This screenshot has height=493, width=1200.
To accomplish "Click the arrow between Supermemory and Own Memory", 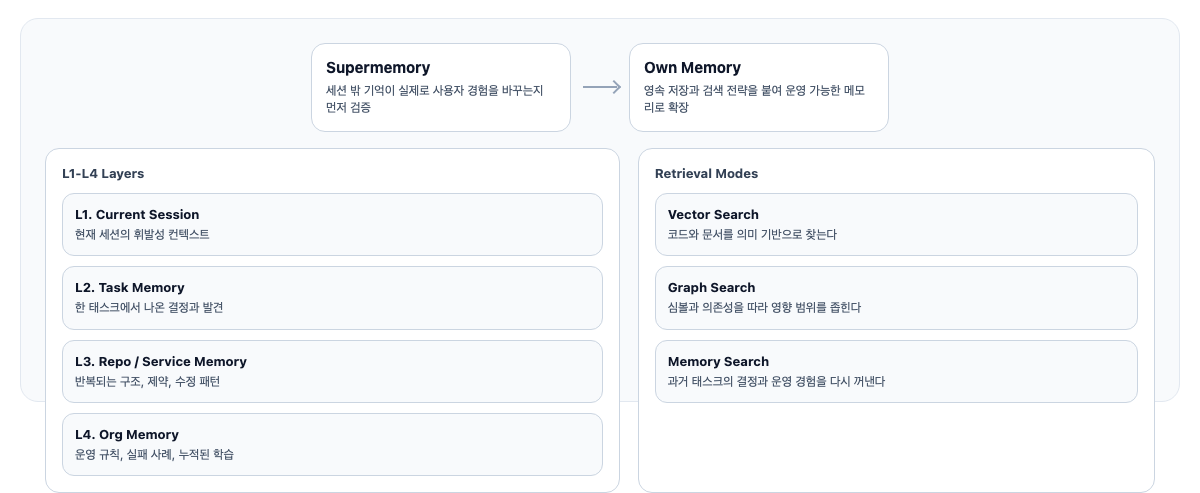I will [x=601, y=87].
